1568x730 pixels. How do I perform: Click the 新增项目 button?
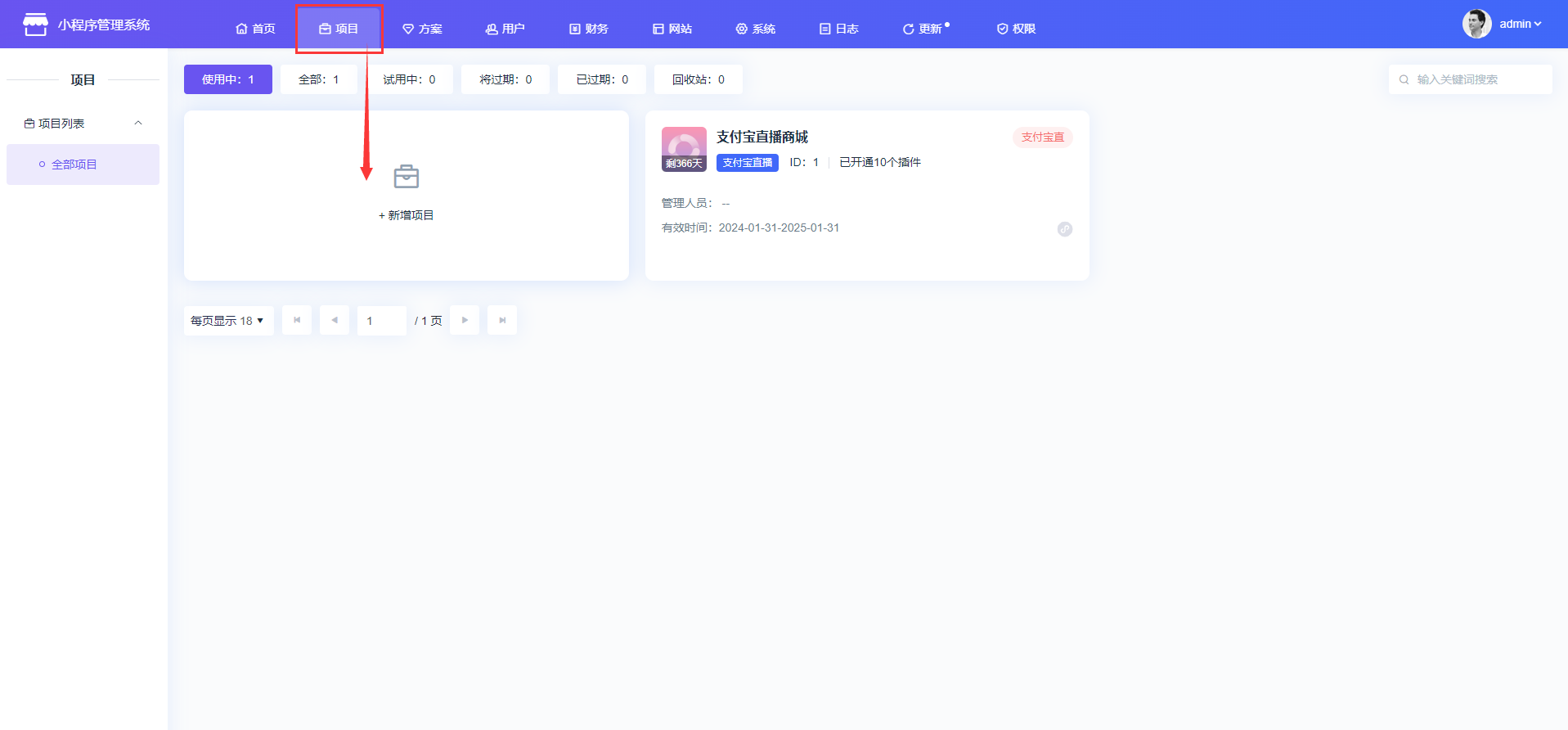407,215
